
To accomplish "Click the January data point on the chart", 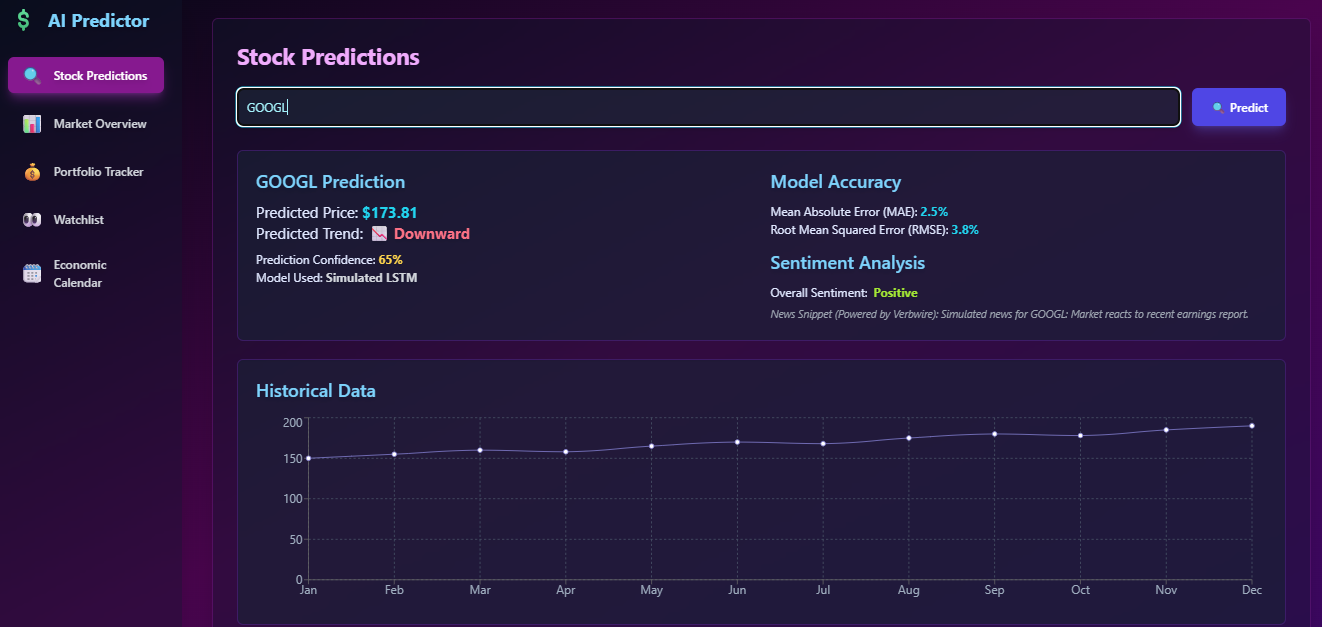I will point(309,458).
